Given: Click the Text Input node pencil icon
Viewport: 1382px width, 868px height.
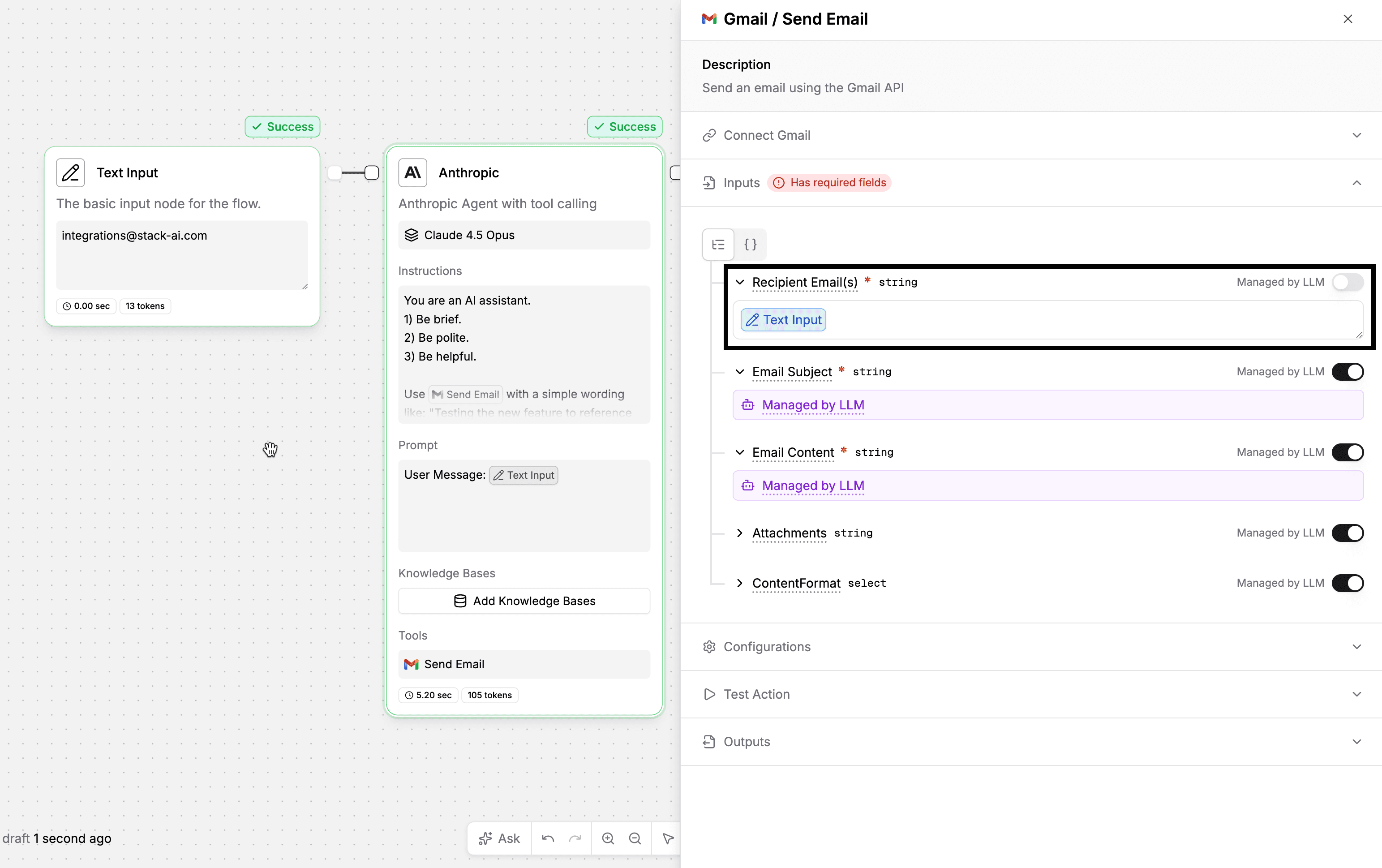Looking at the screenshot, I should pyautogui.click(x=71, y=173).
